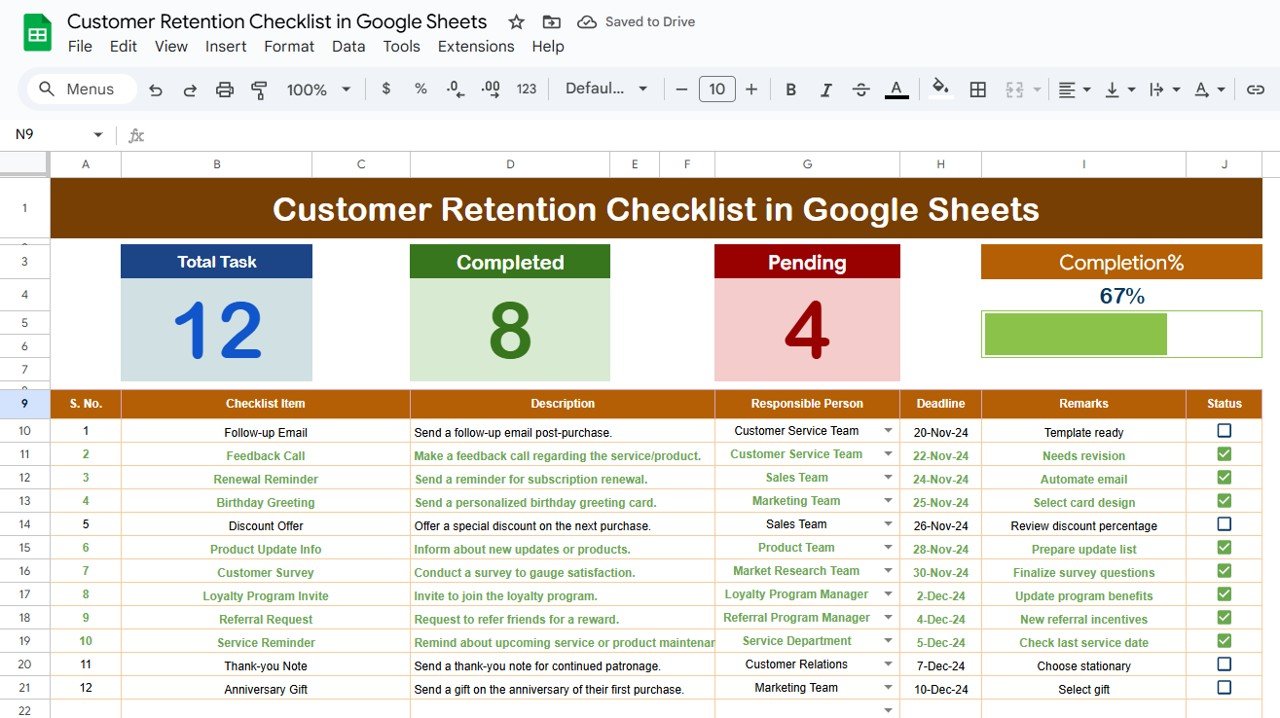Image resolution: width=1280 pixels, height=718 pixels.
Task: Select column G header
Action: [x=807, y=164]
